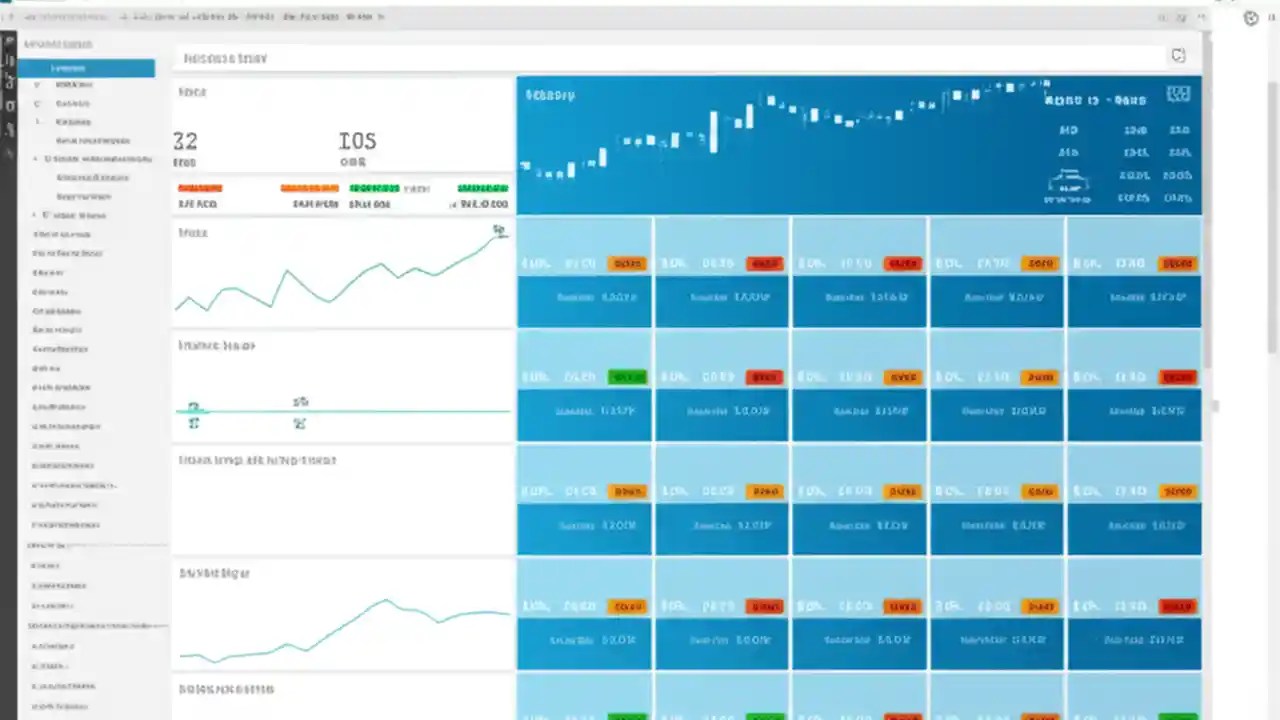Screen dimensions: 1280x720
Task: Select the topmost icon in narrow left rail
Action: (x=8, y=42)
